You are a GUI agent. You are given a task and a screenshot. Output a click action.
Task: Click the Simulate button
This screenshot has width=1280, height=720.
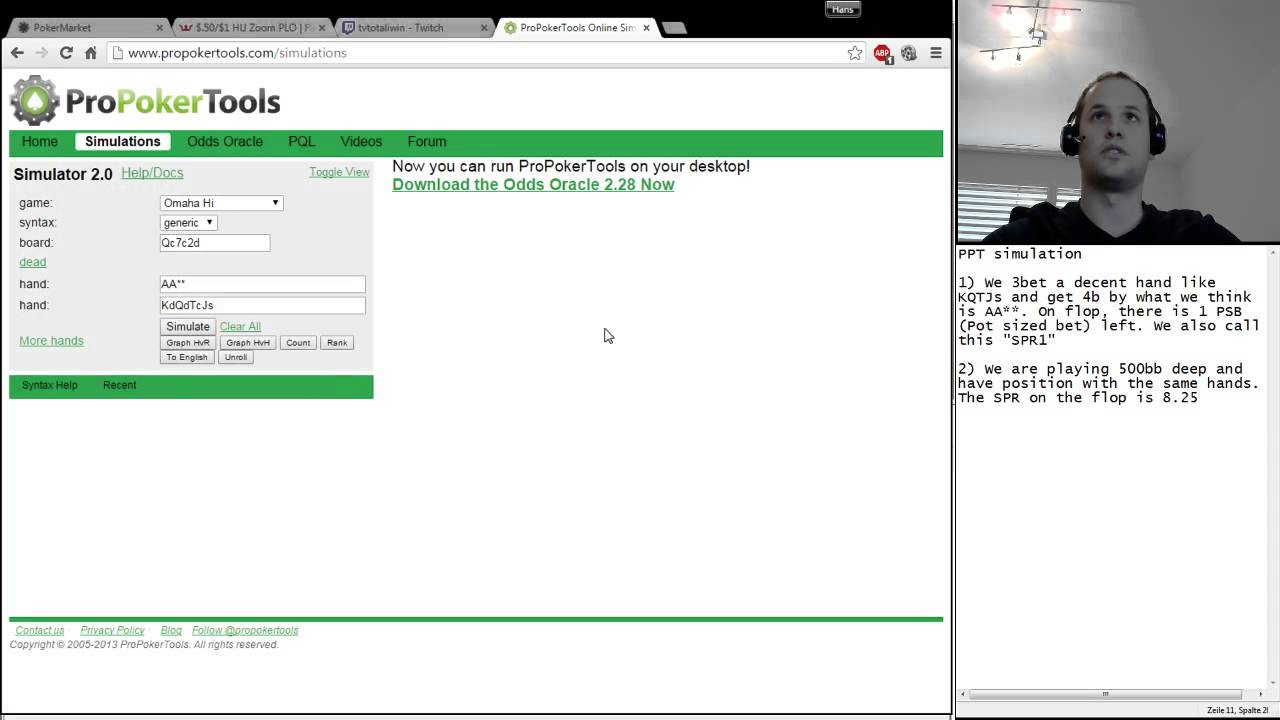point(188,327)
